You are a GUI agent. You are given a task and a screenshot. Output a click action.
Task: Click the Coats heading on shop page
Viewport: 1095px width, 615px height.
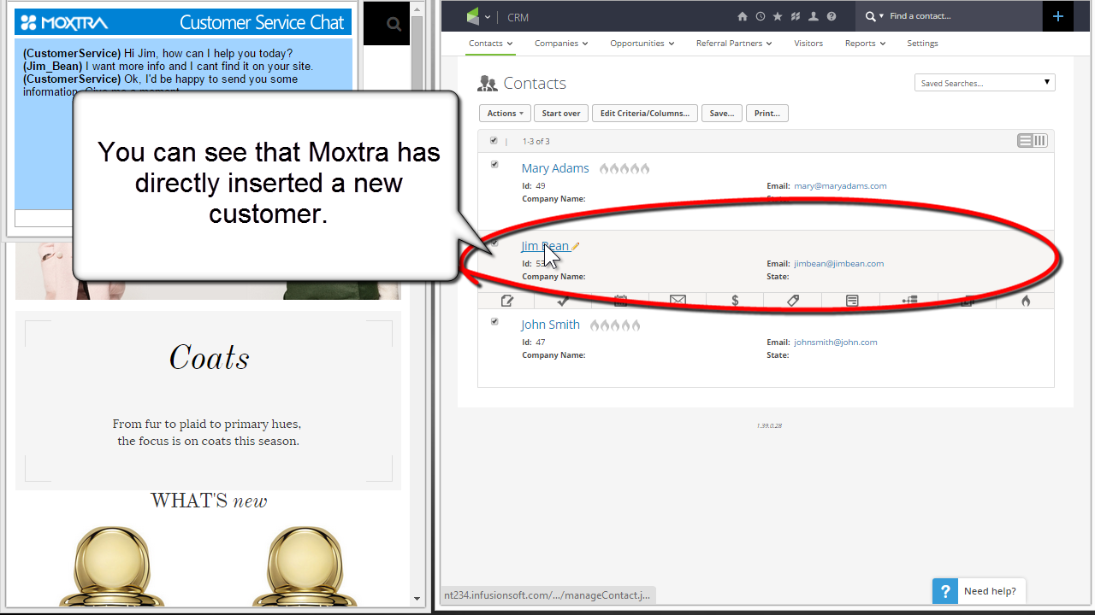coord(209,358)
